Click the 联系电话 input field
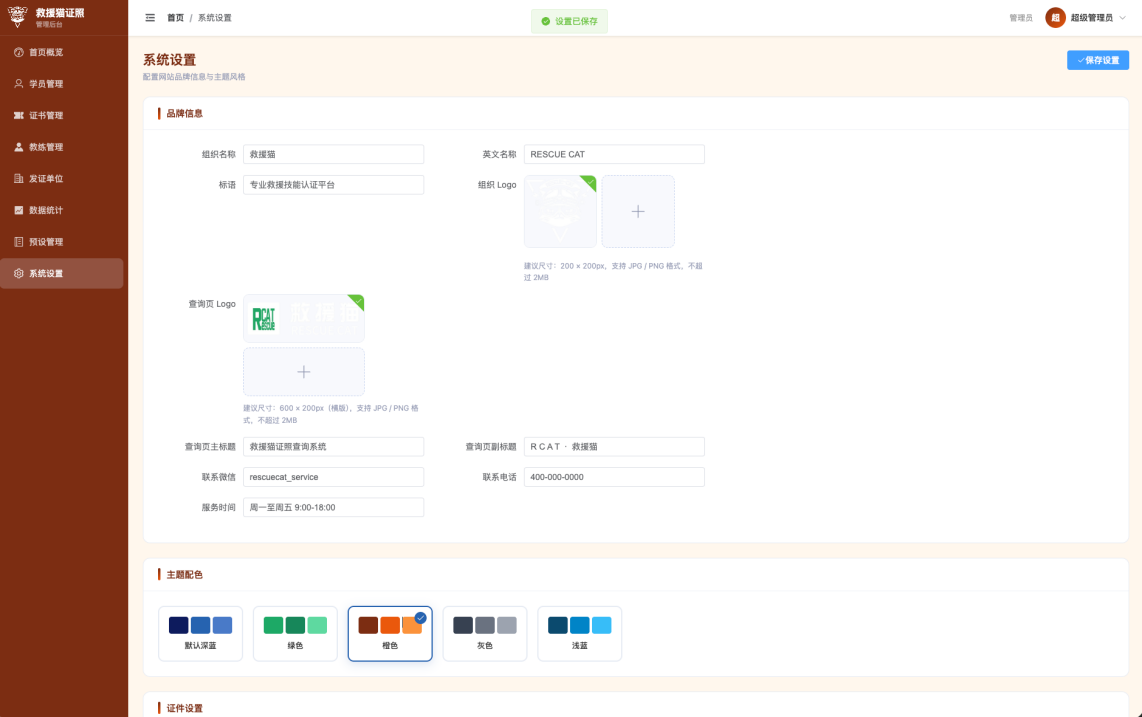 pyautogui.click(x=614, y=477)
